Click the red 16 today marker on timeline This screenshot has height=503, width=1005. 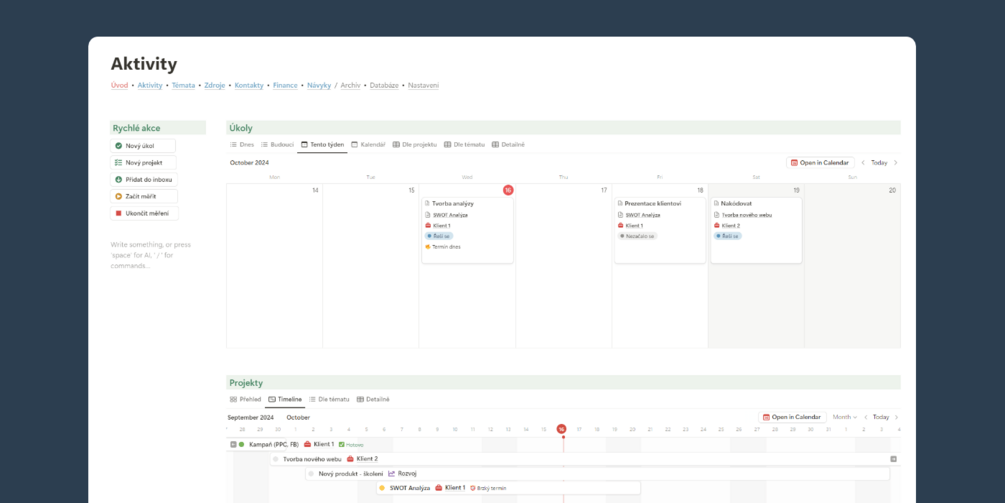[561, 429]
